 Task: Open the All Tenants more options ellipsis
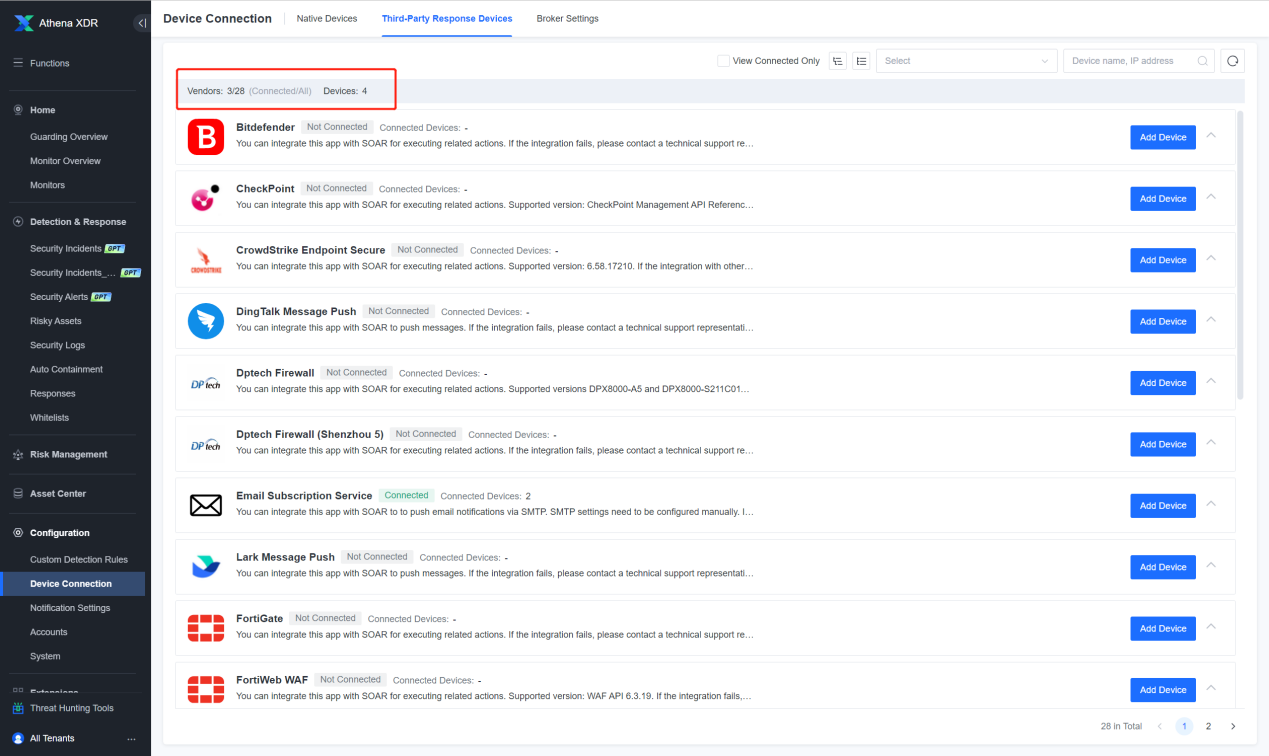tap(131, 739)
